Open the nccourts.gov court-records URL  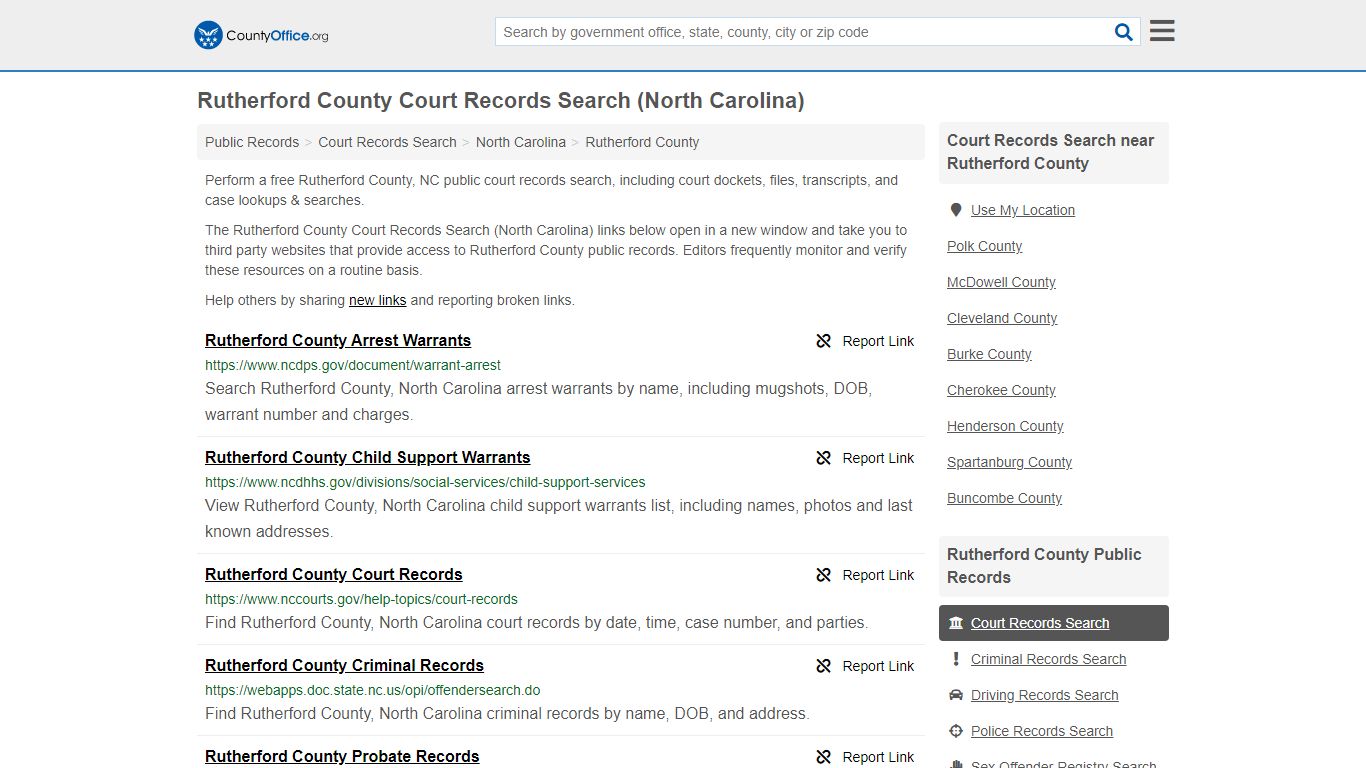361,599
